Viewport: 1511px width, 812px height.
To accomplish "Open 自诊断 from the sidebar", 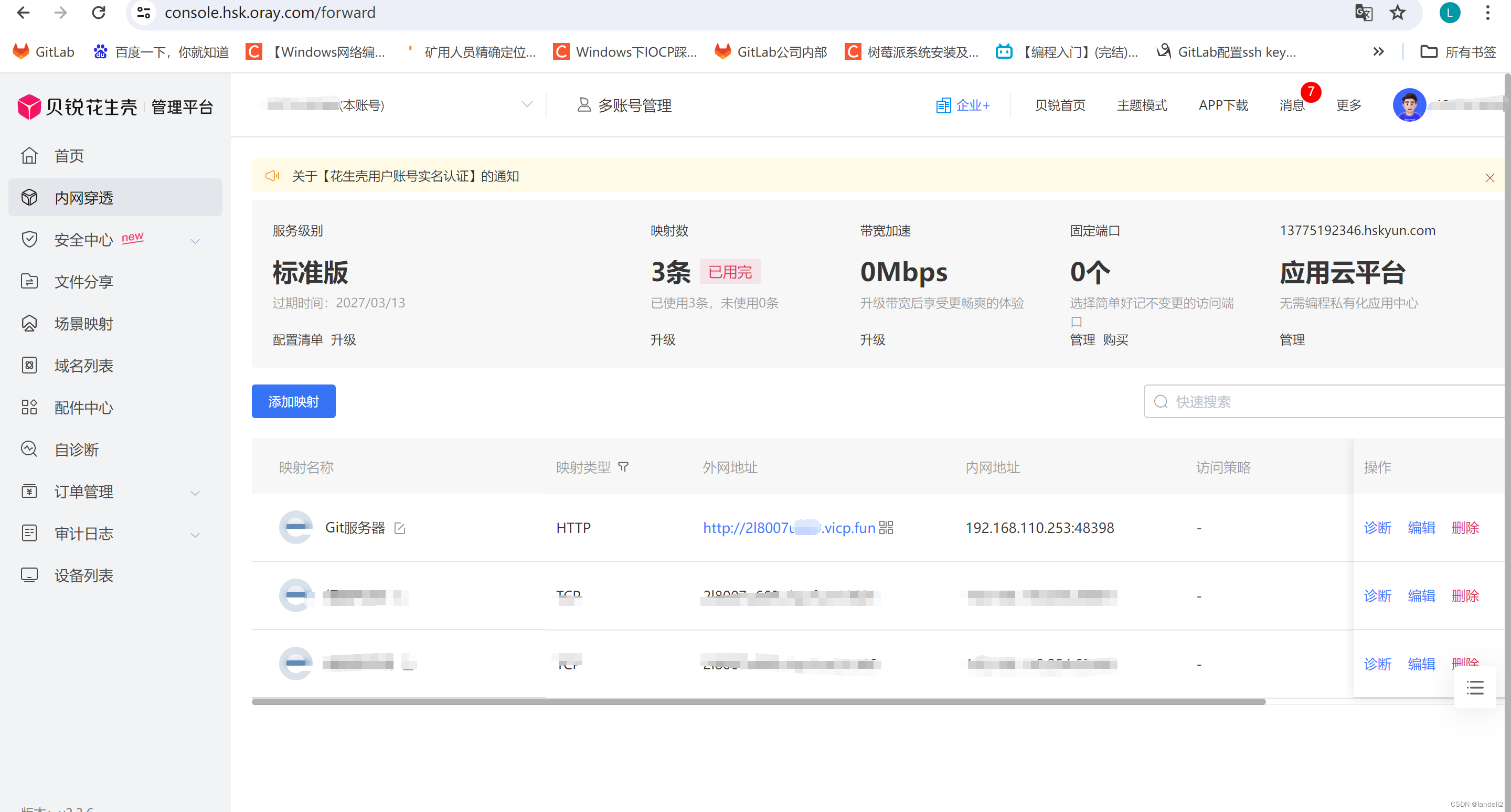I will coord(76,450).
